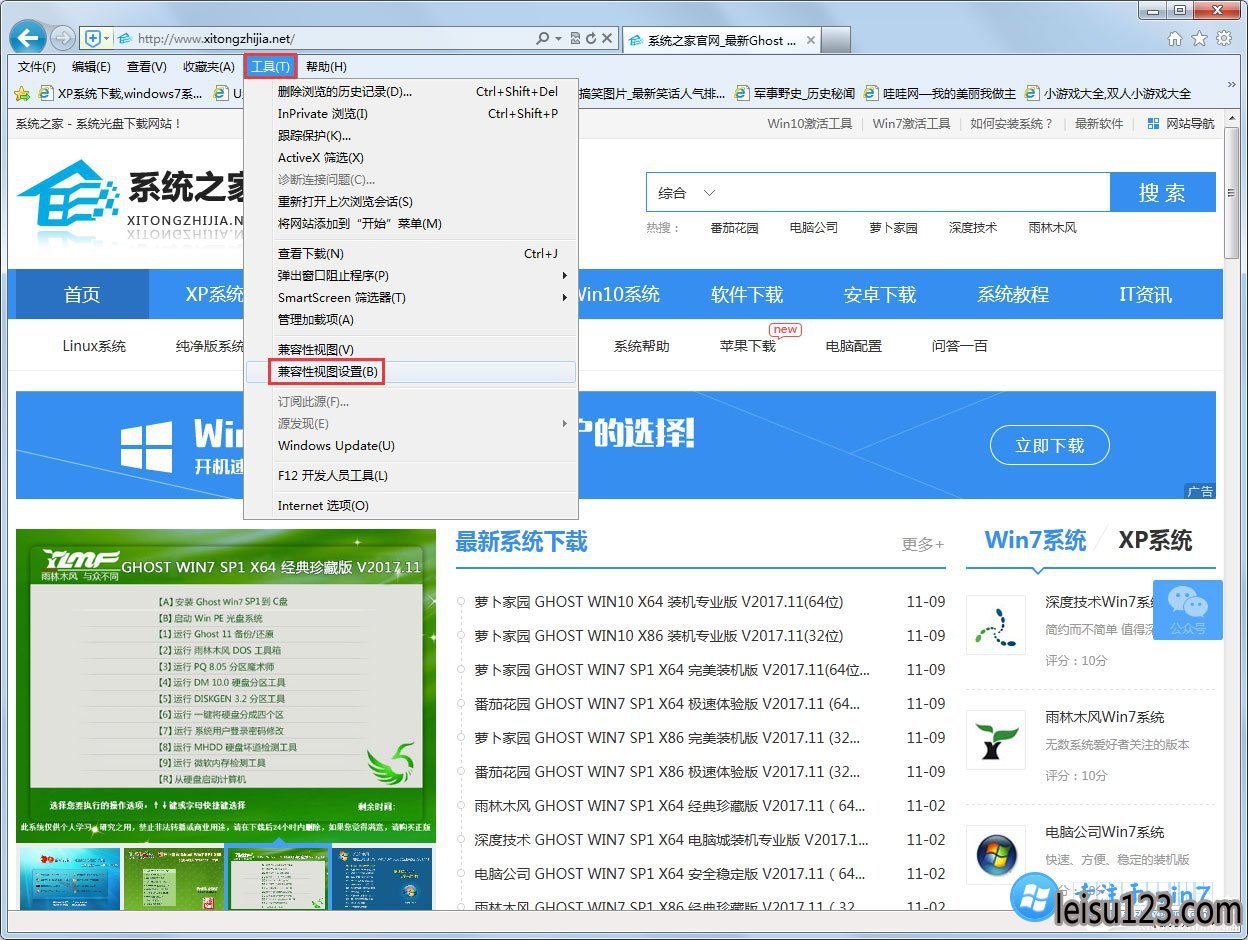Open 兼容性视图设置(B)

pyautogui.click(x=411, y=372)
